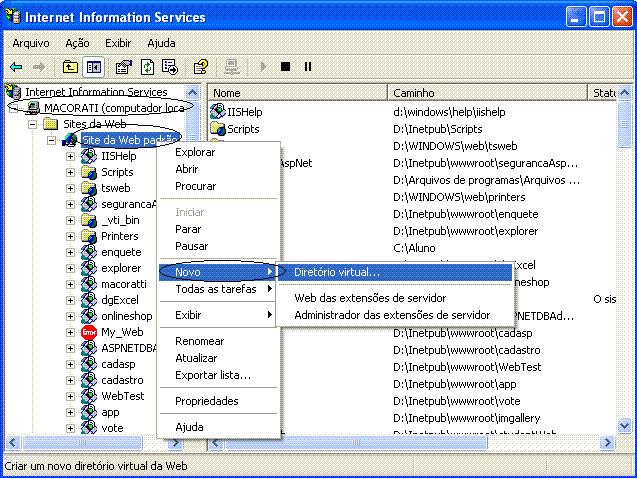The width and height of the screenshot is (637, 478).
Task: Click the IISHelp icon in the tree
Action: click(89, 156)
